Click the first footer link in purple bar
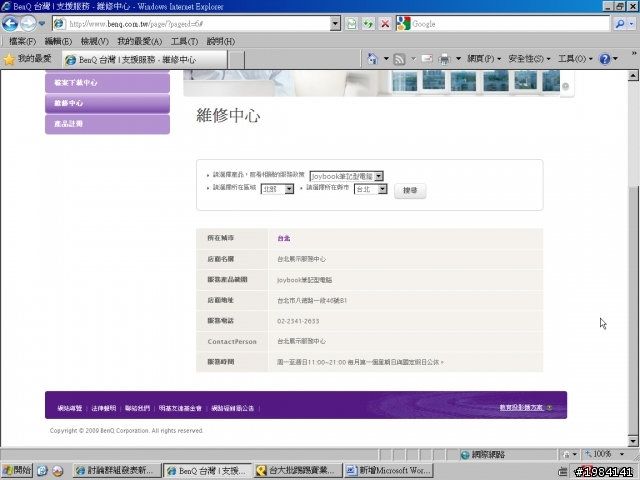The image size is (640, 480). pyautogui.click(x=70, y=408)
